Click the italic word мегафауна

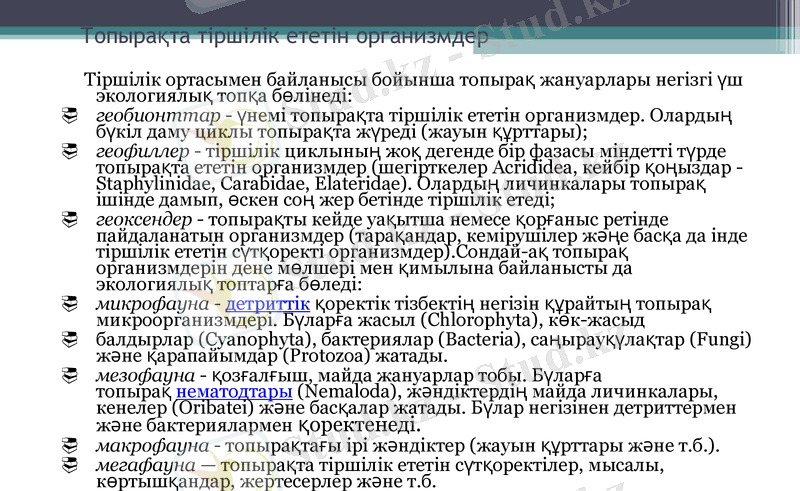(145, 465)
